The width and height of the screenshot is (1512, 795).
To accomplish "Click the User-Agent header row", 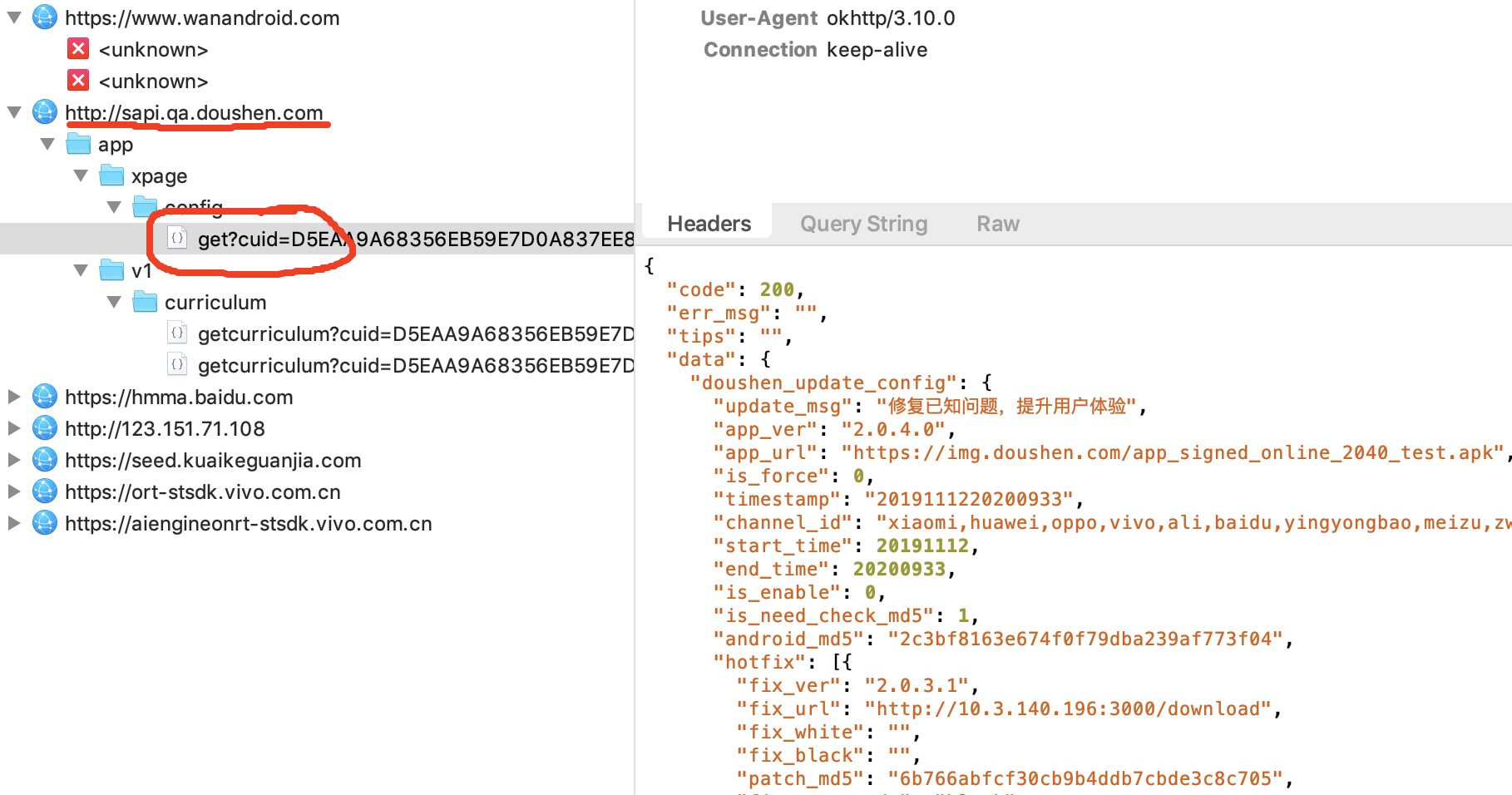I will 828,18.
